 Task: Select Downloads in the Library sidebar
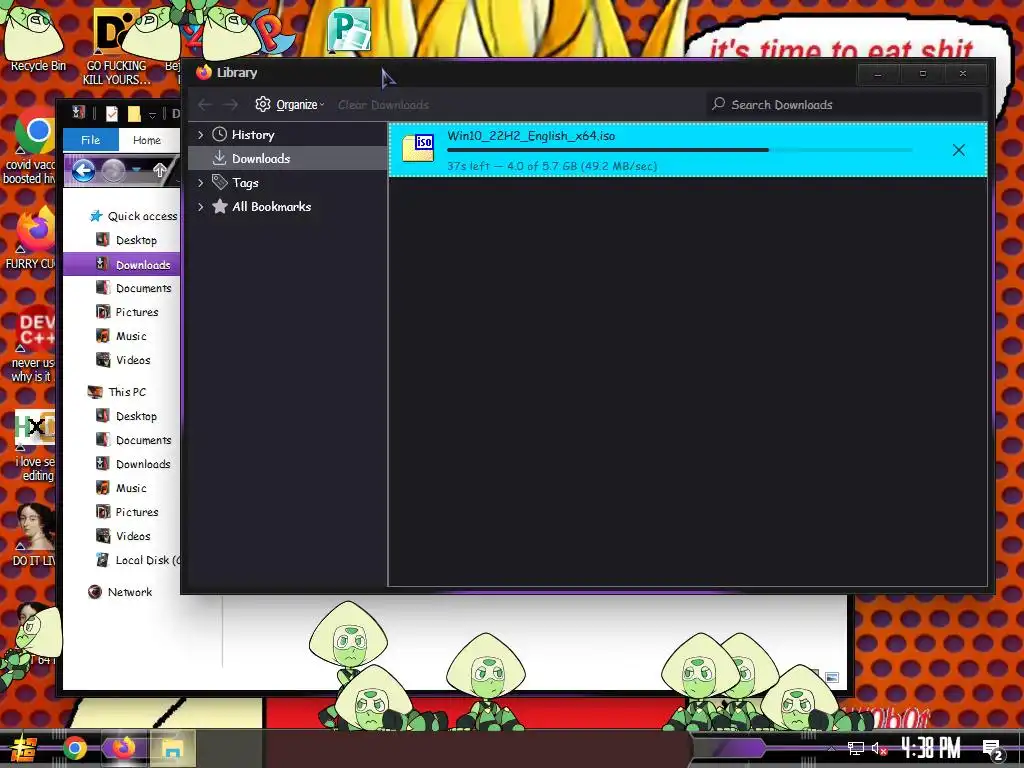point(261,158)
